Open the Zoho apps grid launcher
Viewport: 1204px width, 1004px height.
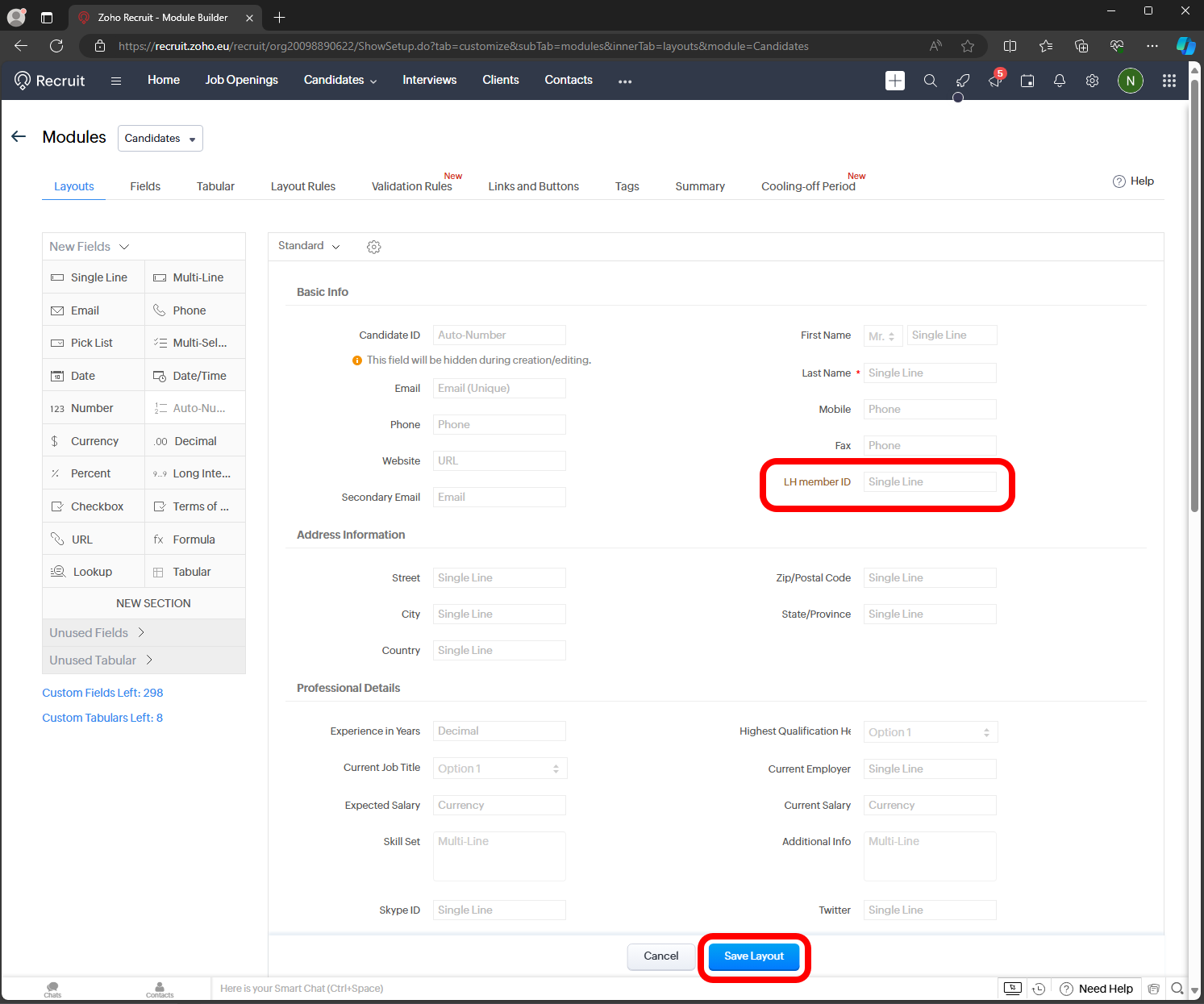pyautogui.click(x=1169, y=81)
